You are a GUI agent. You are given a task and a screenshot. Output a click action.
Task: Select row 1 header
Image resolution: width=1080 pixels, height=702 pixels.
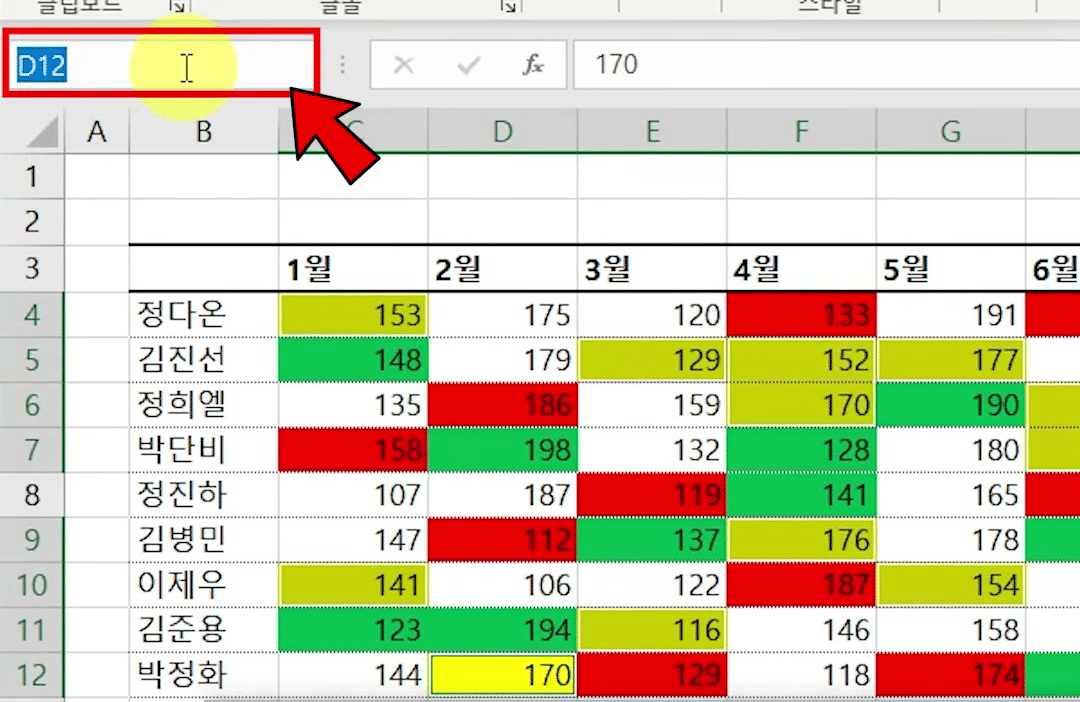point(32,177)
